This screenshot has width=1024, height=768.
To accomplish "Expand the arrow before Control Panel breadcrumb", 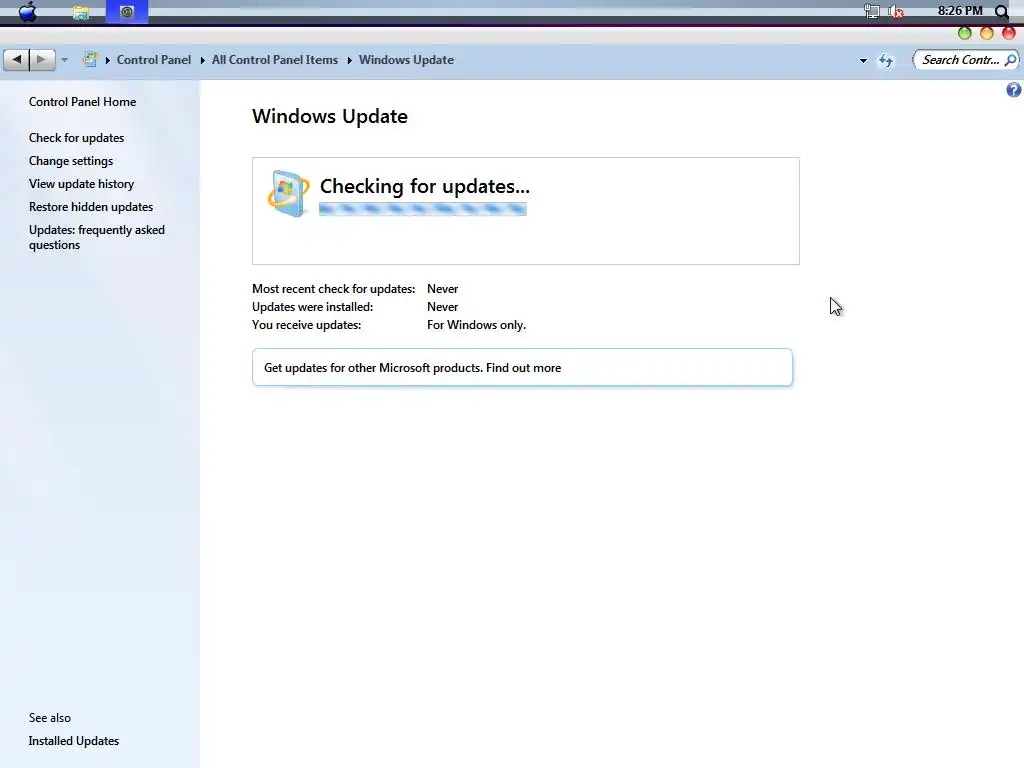I will click(x=108, y=60).
